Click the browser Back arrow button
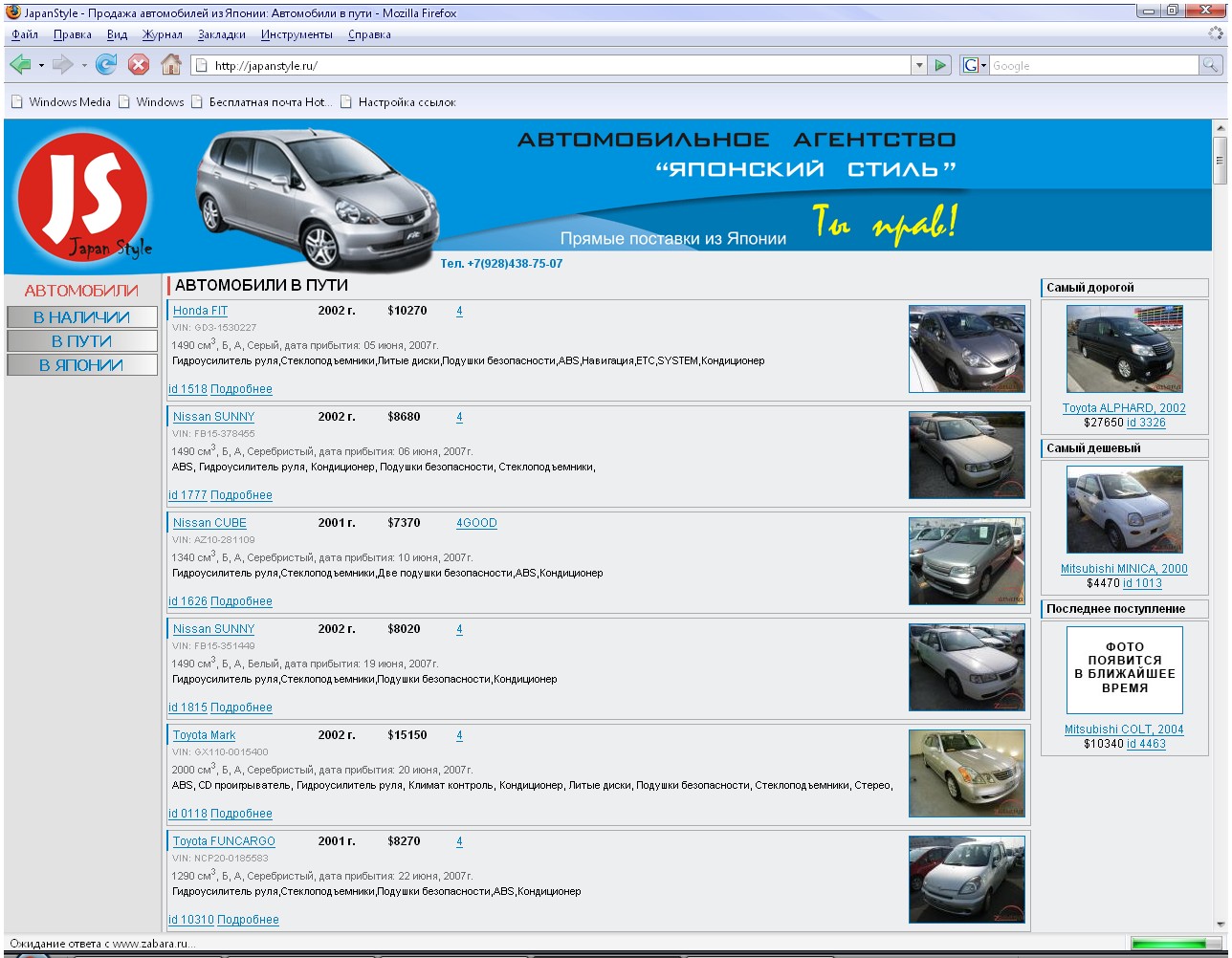The image size is (1232, 958). click(x=20, y=65)
